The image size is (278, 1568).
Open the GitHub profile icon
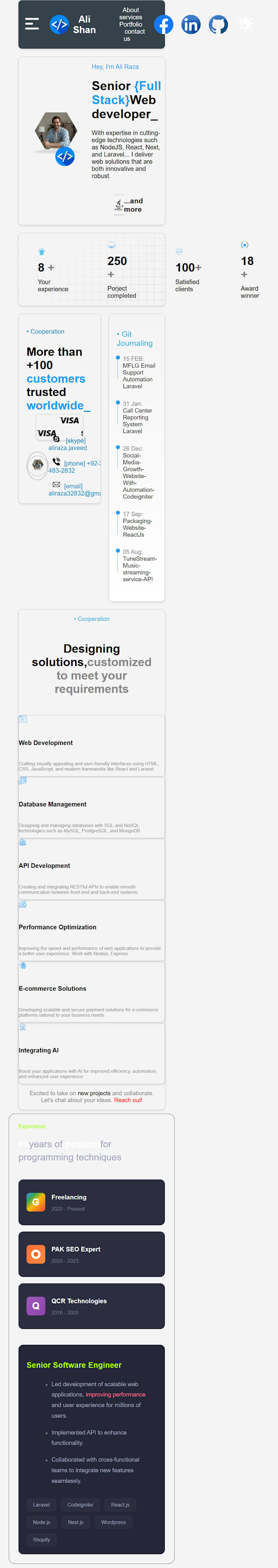pyautogui.click(x=217, y=24)
